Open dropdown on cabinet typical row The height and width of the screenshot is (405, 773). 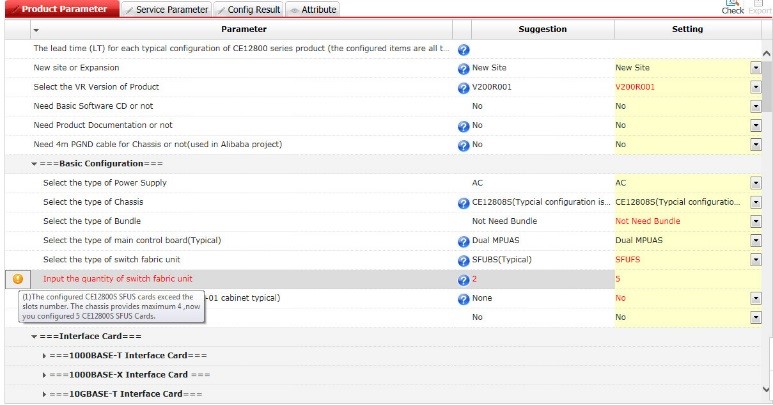[x=756, y=299]
